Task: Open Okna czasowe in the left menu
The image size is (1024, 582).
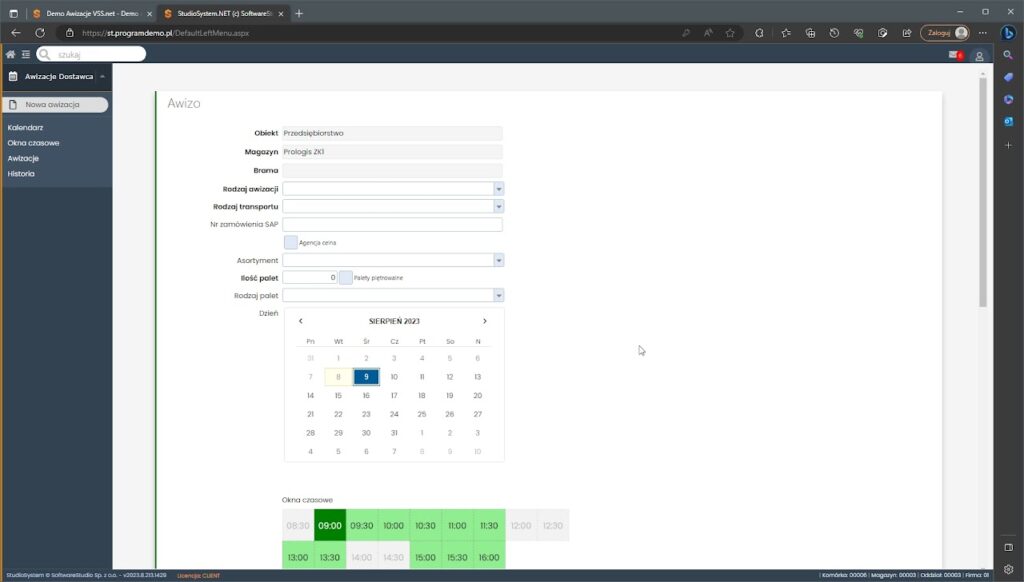Action: (33, 143)
